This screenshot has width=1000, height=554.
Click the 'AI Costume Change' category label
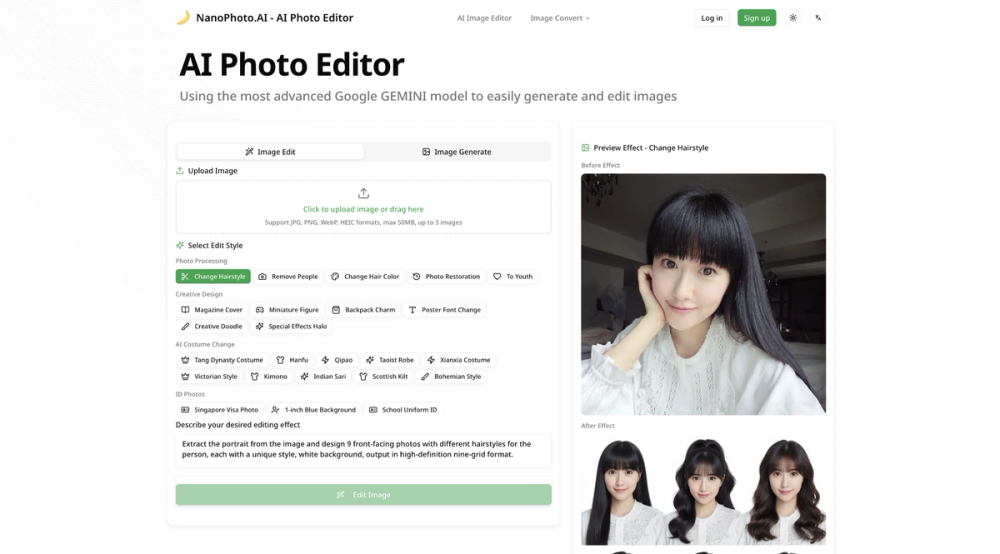pyautogui.click(x=205, y=344)
